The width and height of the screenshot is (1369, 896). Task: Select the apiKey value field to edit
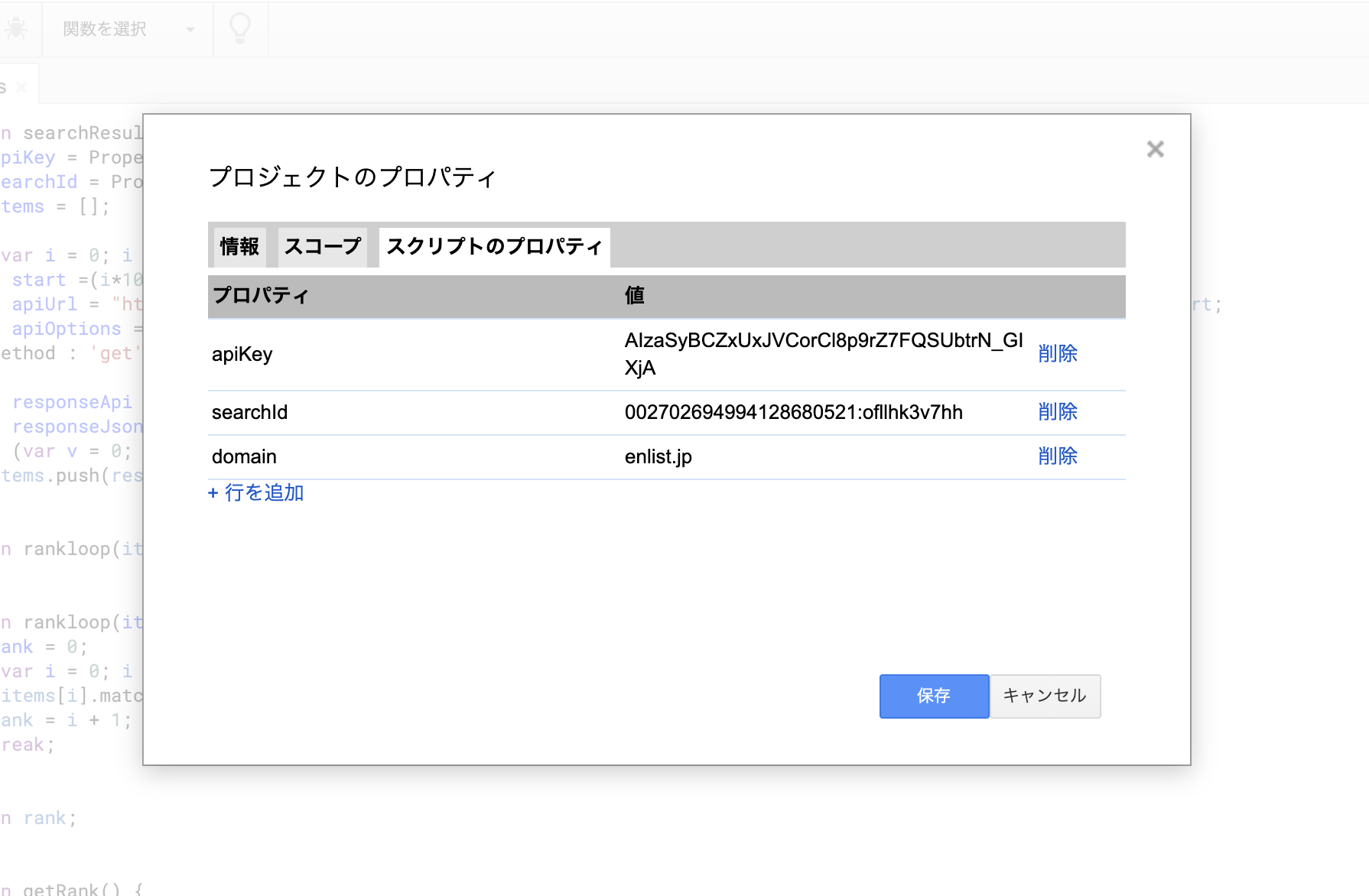point(823,353)
